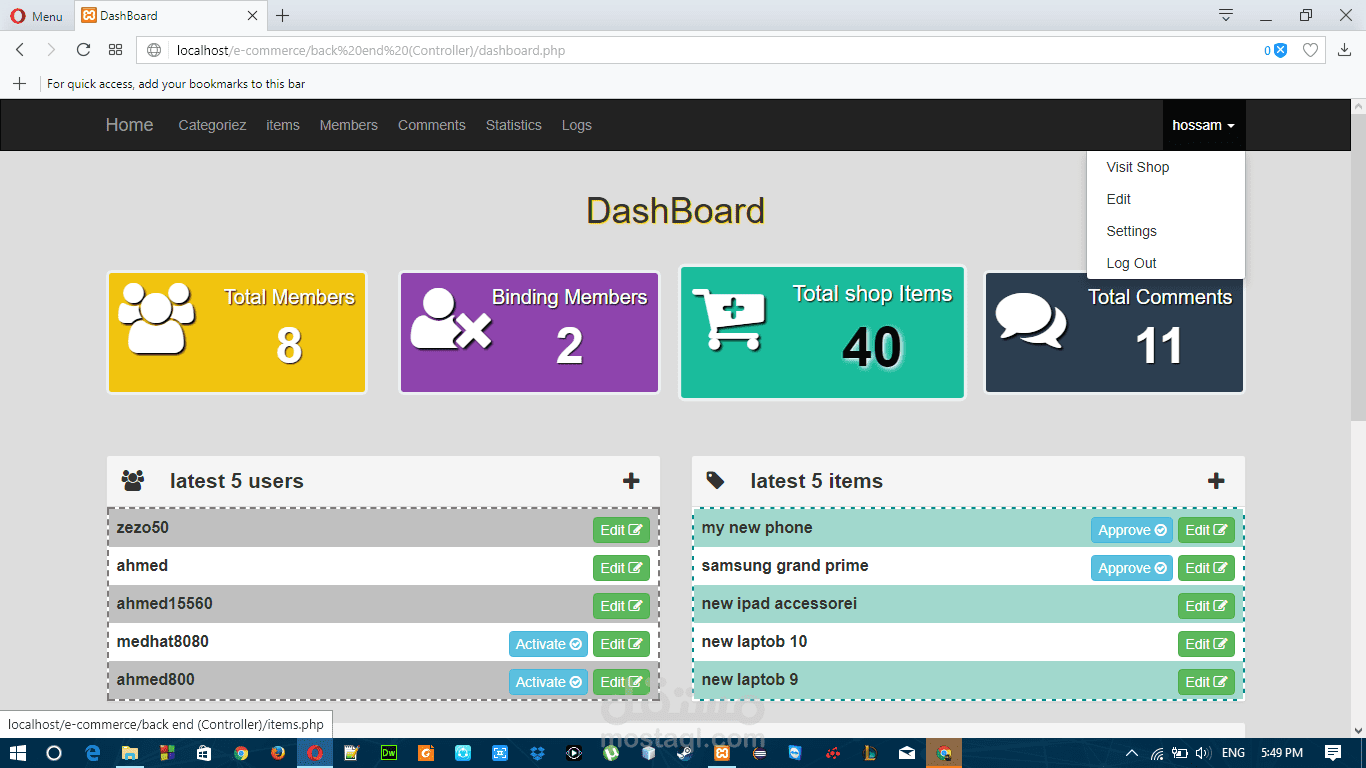The width and height of the screenshot is (1366, 768).
Task: Edit user zezo50
Action: click(x=621, y=530)
